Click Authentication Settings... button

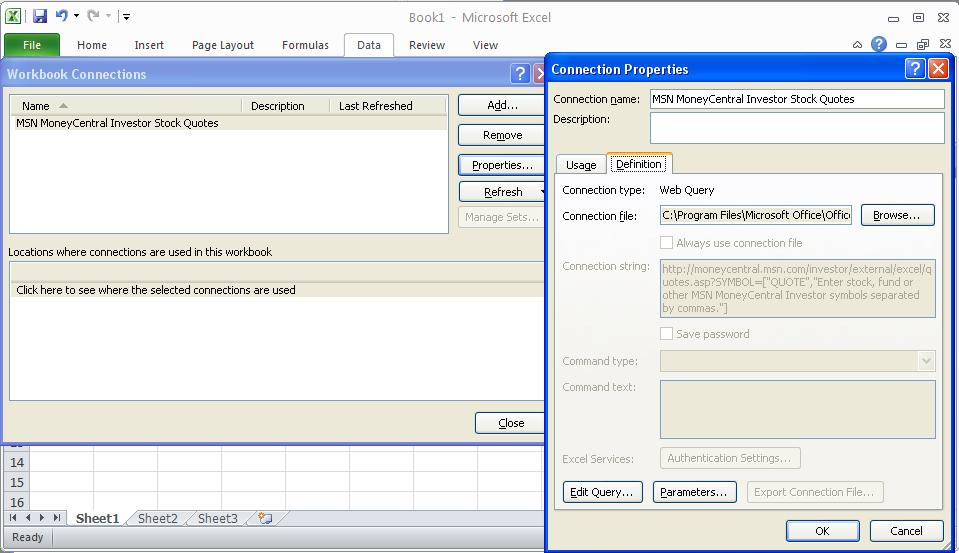coord(730,458)
